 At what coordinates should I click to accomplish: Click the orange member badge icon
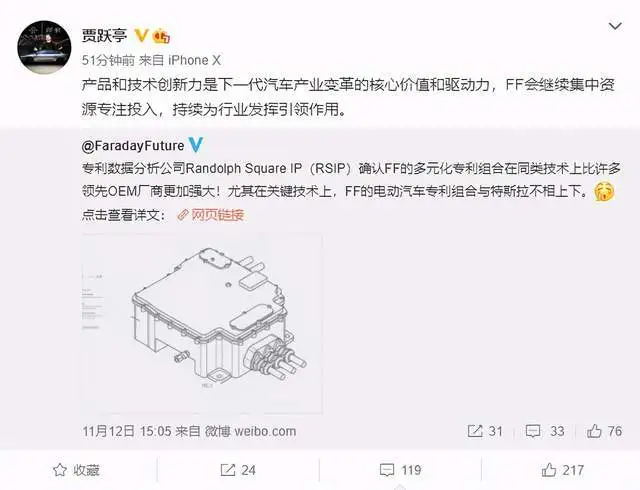(162, 37)
